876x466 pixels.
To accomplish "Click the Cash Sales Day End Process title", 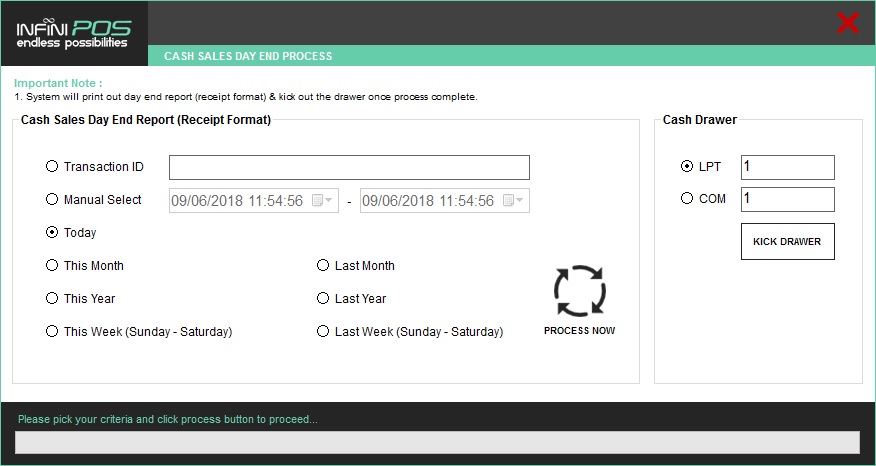I will point(248,56).
